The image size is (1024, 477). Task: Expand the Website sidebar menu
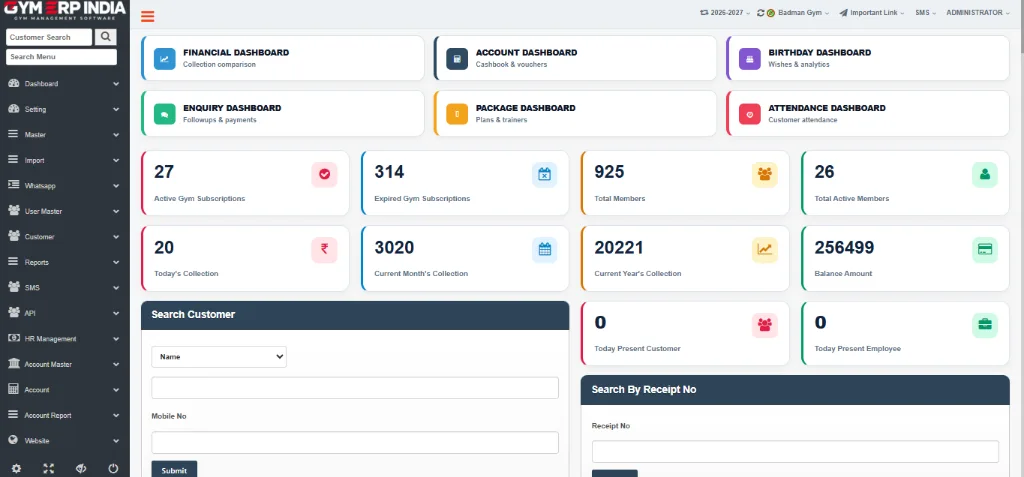pos(65,440)
